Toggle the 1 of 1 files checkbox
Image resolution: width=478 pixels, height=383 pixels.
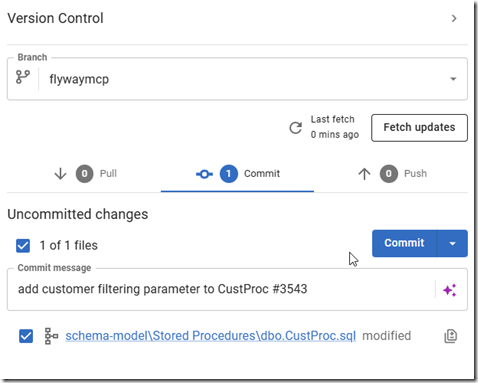(x=23, y=246)
